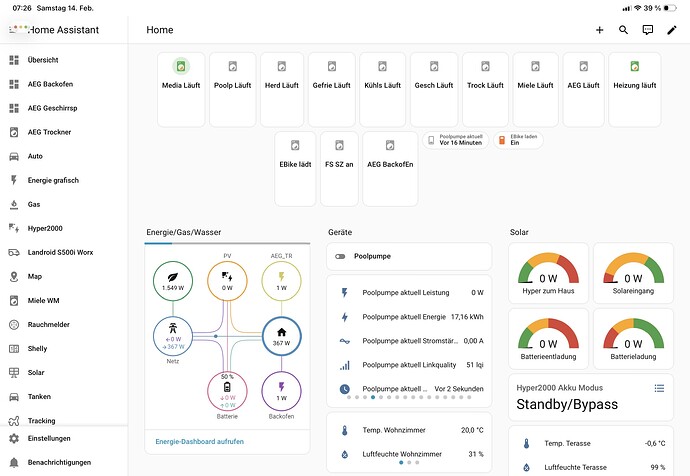Click the Solareingang gauge
Image resolution: width=690 pixels, height=476 pixels.
click(633, 273)
